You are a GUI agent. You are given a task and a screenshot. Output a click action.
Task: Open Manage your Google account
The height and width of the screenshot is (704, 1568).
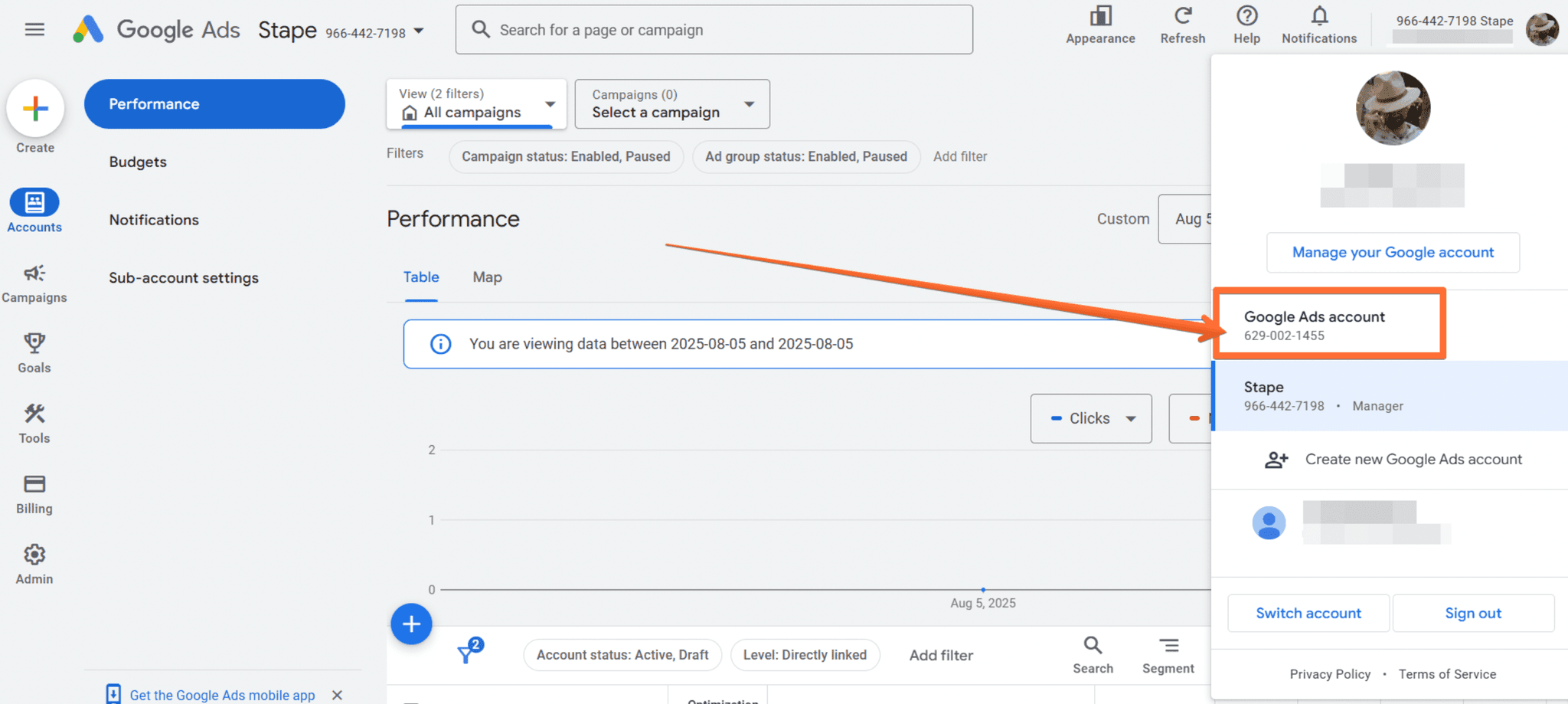1393,252
